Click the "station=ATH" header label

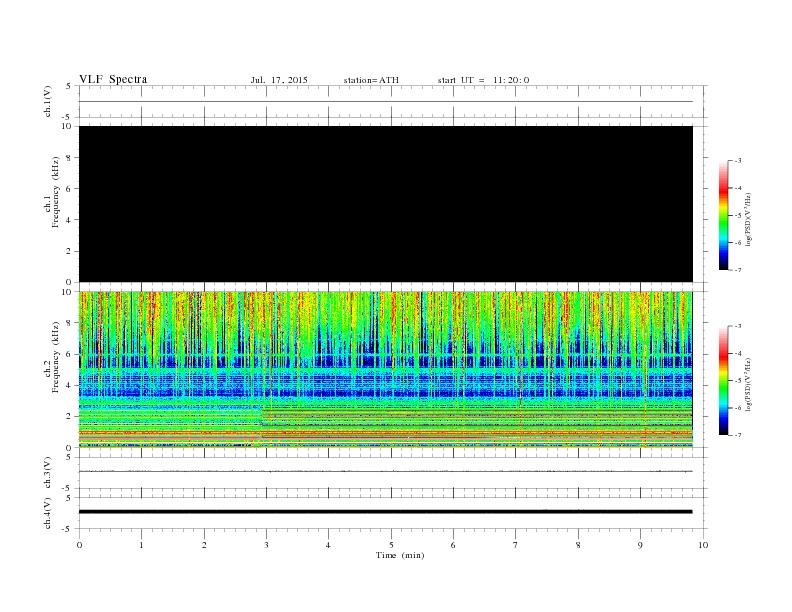371,80
